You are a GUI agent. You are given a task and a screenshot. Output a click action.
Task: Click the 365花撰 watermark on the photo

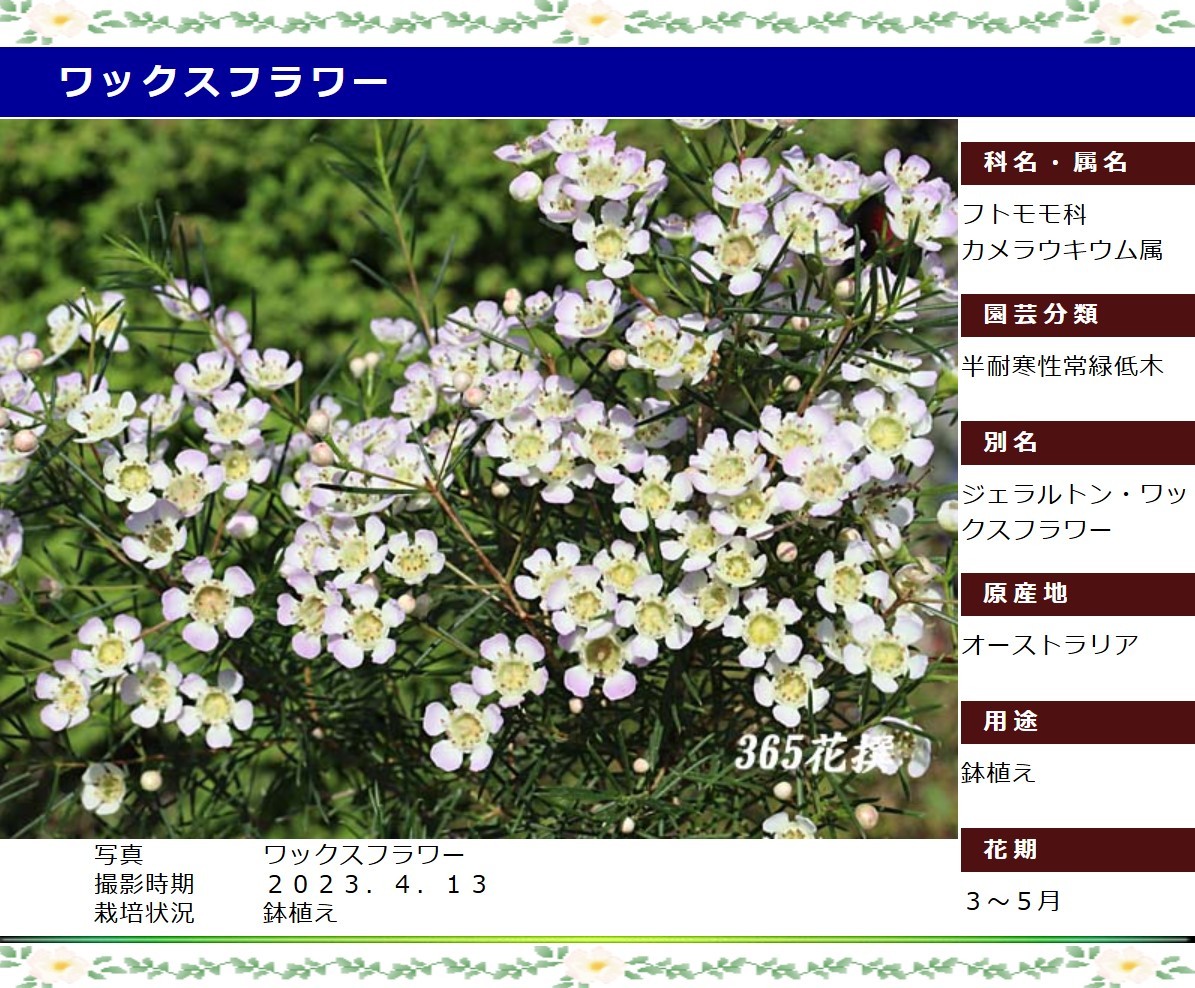coord(814,753)
